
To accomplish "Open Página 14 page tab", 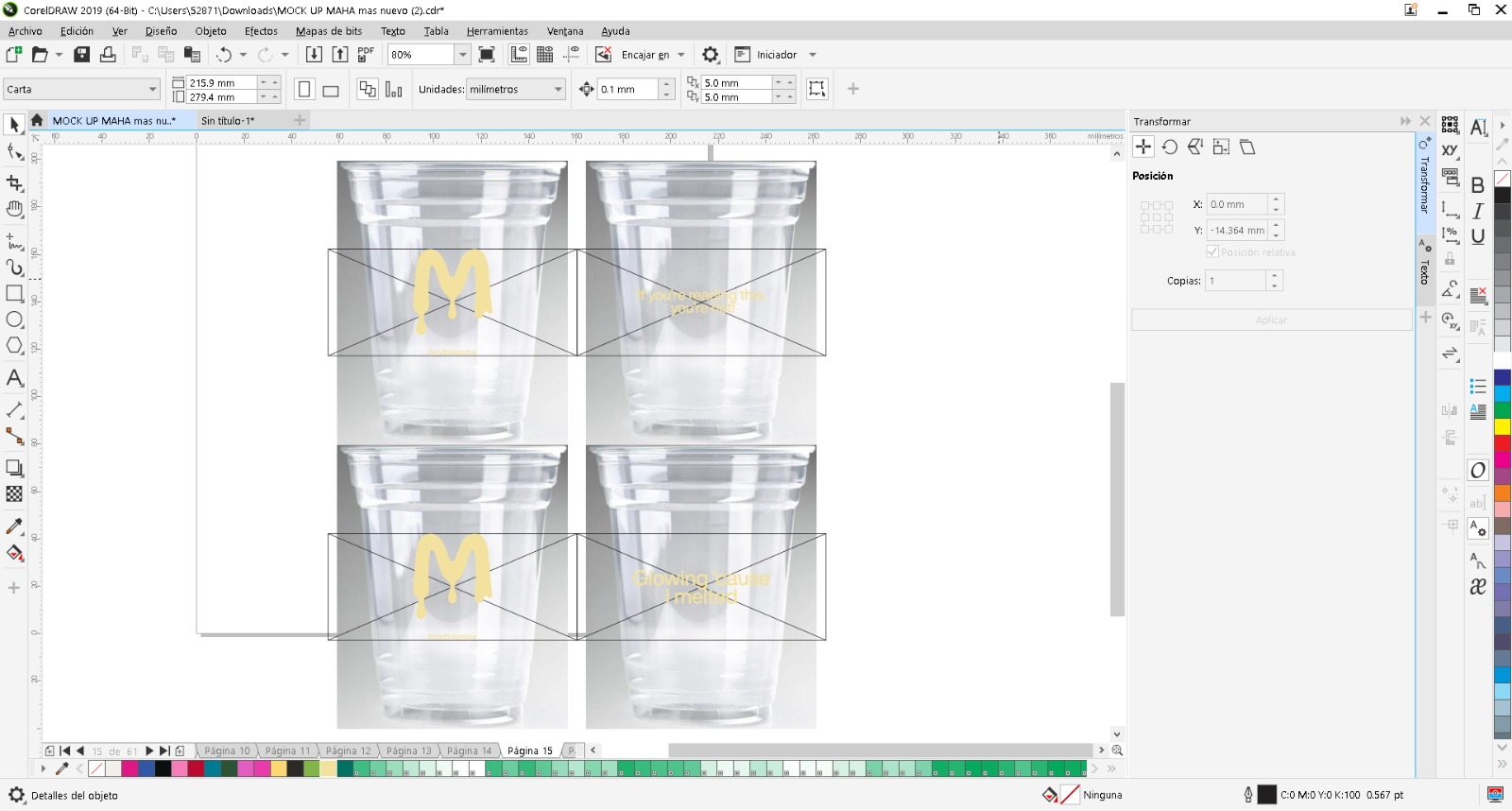I will [x=470, y=751].
